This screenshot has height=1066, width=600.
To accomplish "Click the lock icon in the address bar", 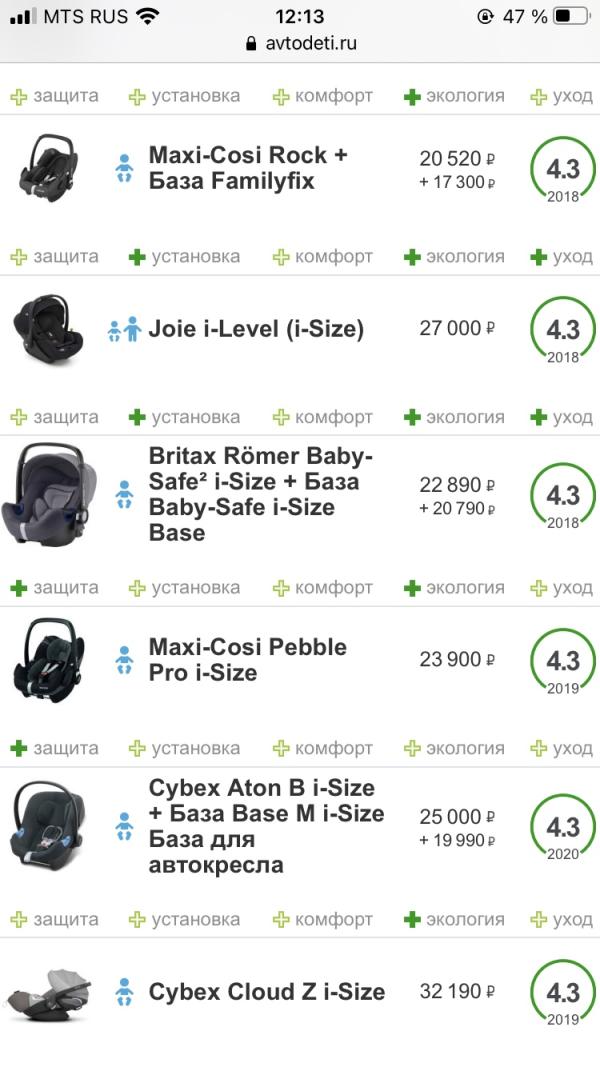I will 250,44.
